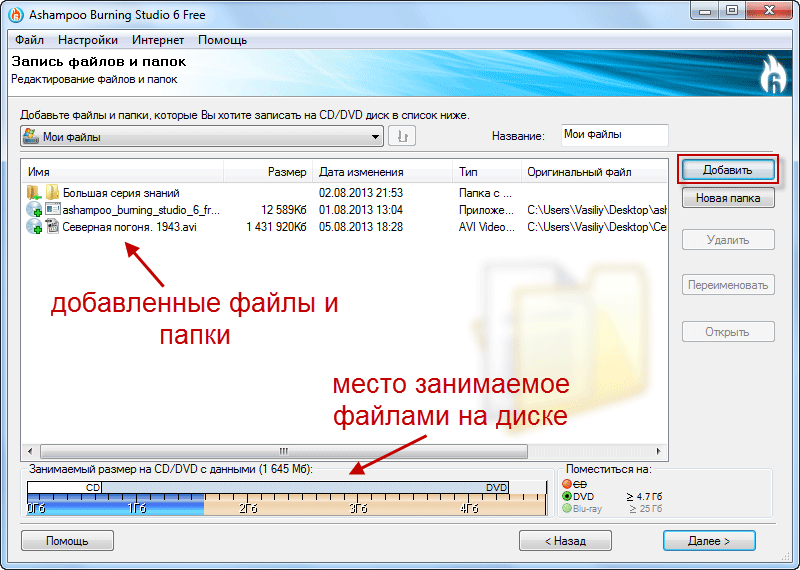The height and width of the screenshot is (570, 800).
Task: Click the Приложе... type cell
Action: (486, 210)
